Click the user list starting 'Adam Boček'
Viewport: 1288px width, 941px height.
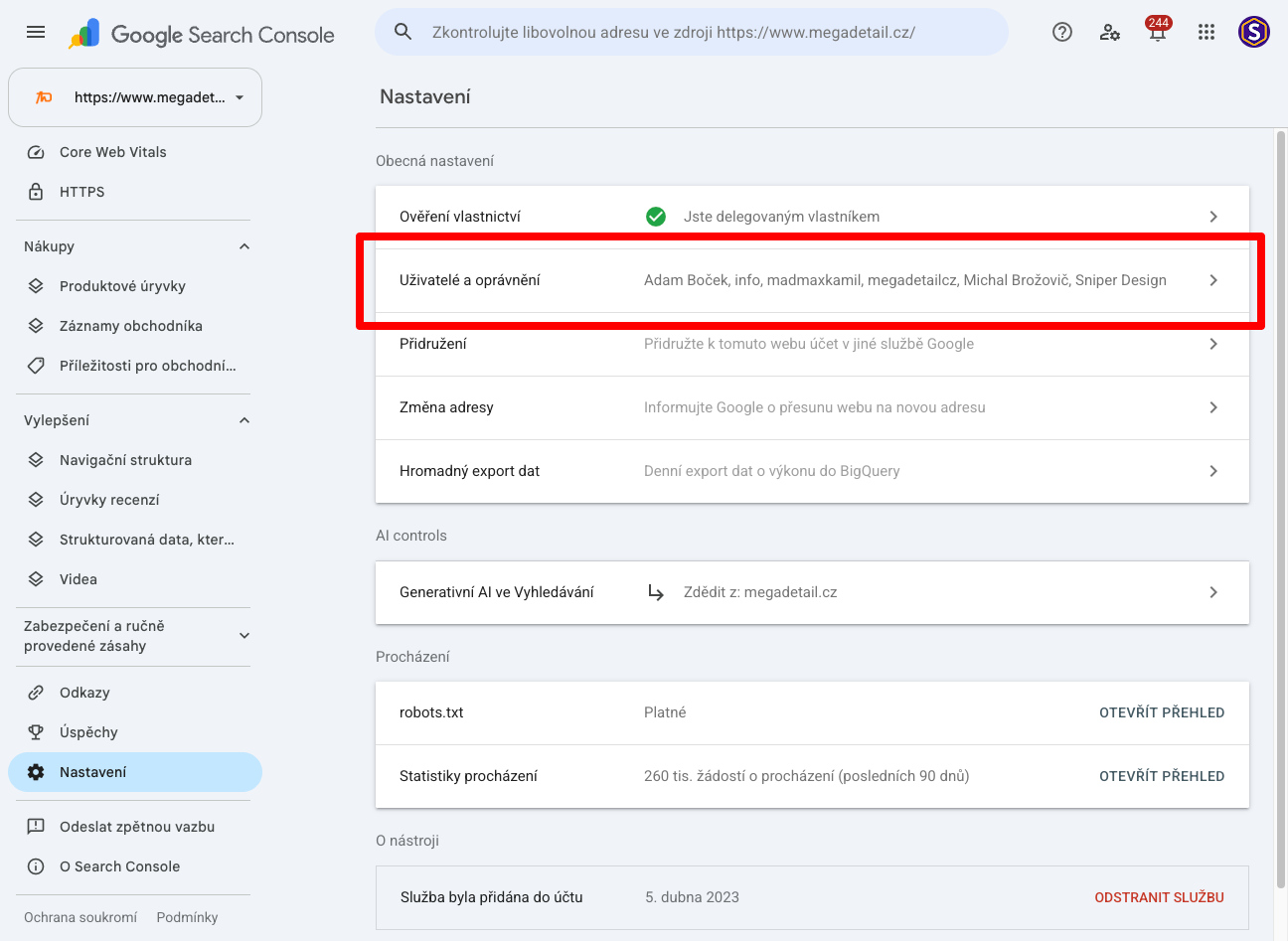tap(905, 280)
